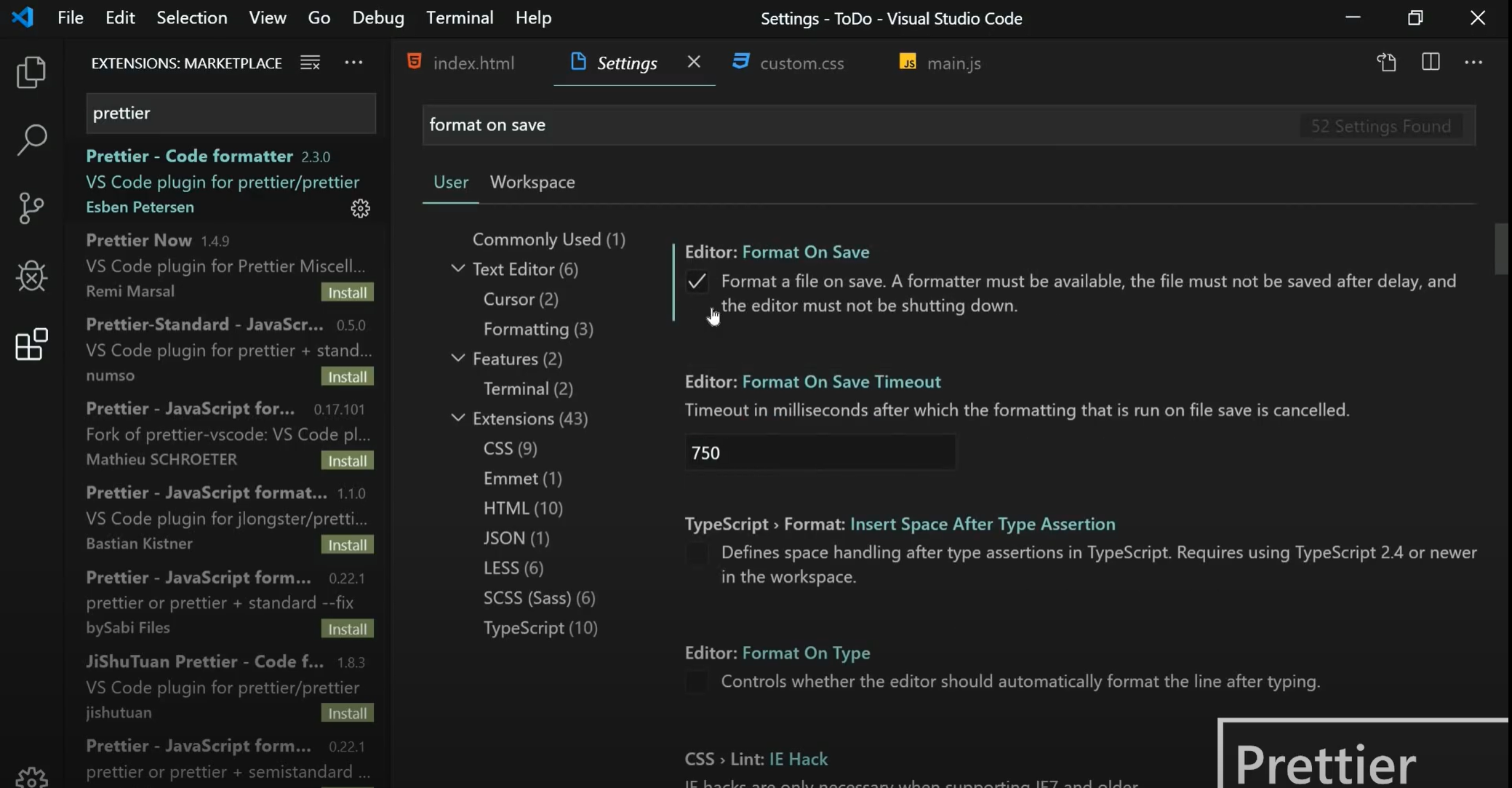Enable Insert Space After Type Assertion
This screenshot has height=788, width=1512.
(697, 553)
